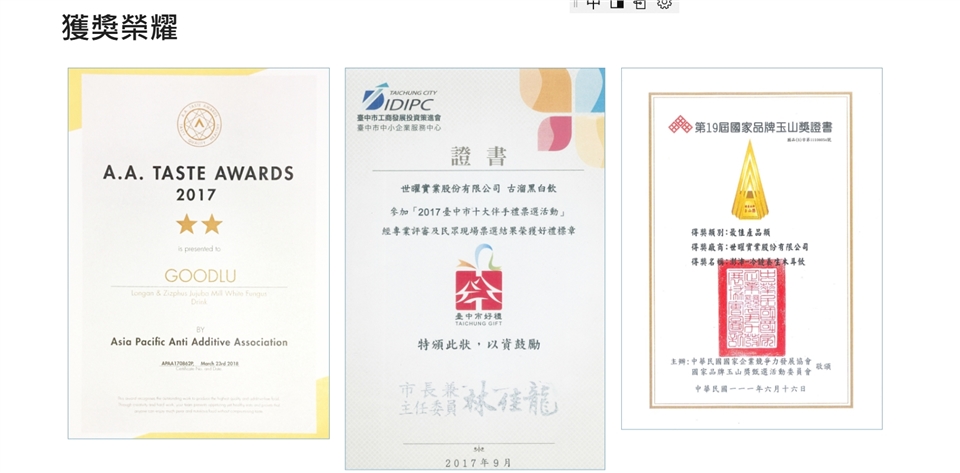The height and width of the screenshot is (473, 960).
Task: Open the Taichung City IDIPC certificate image
Action: [x=474, y=268]
